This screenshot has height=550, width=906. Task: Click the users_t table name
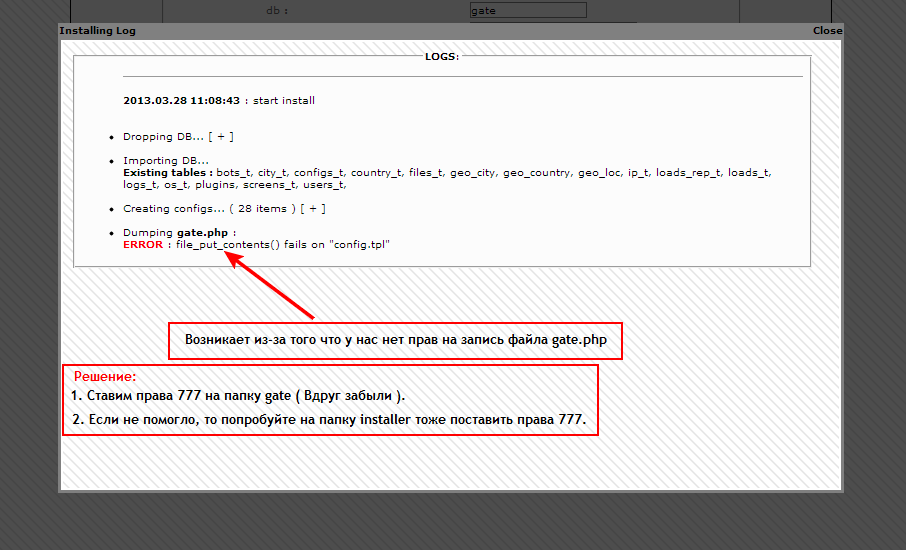click(x=324, y=185)
